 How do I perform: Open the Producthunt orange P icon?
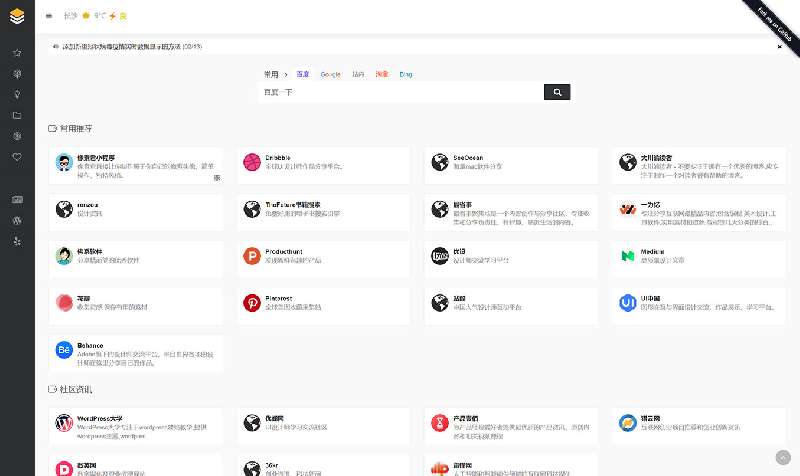(x=252, y=256)
